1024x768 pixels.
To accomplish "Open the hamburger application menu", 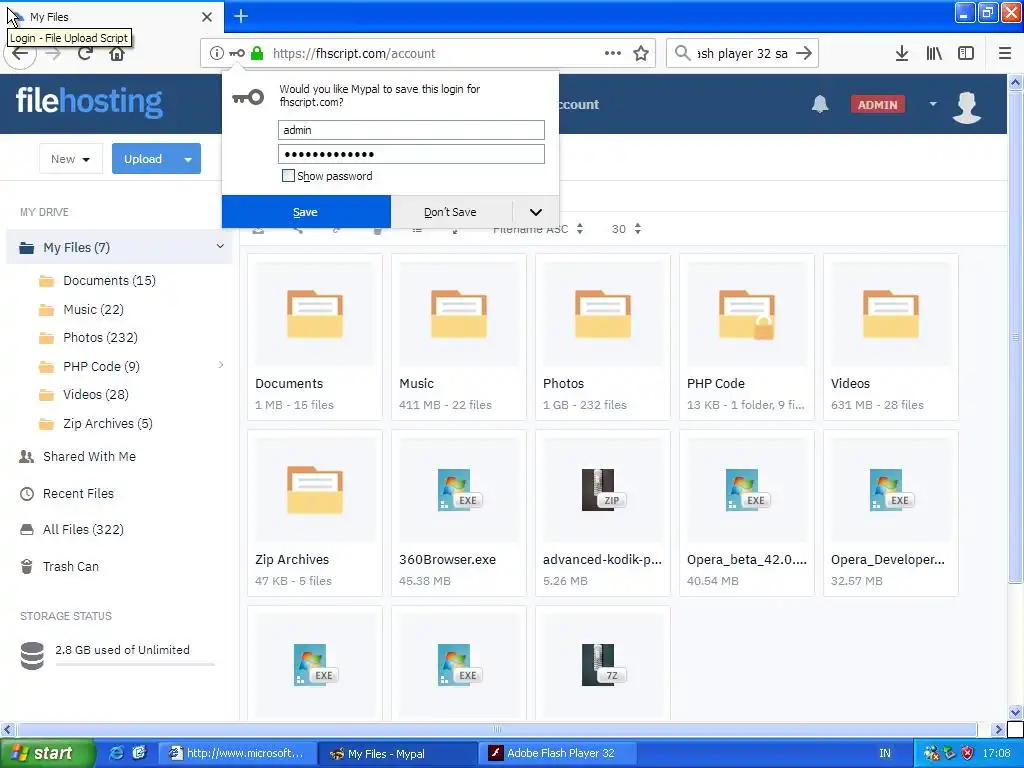I will point(1005,53).
